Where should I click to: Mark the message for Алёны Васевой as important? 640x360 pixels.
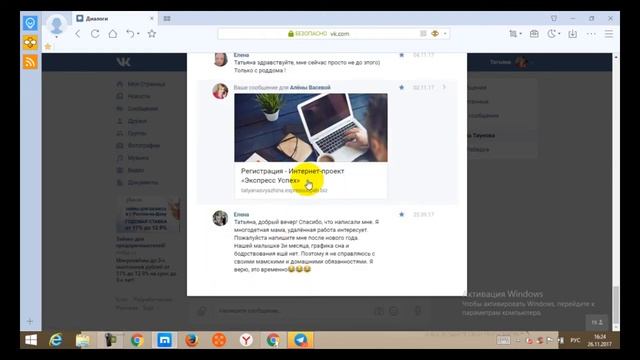[x=401, y=87]
